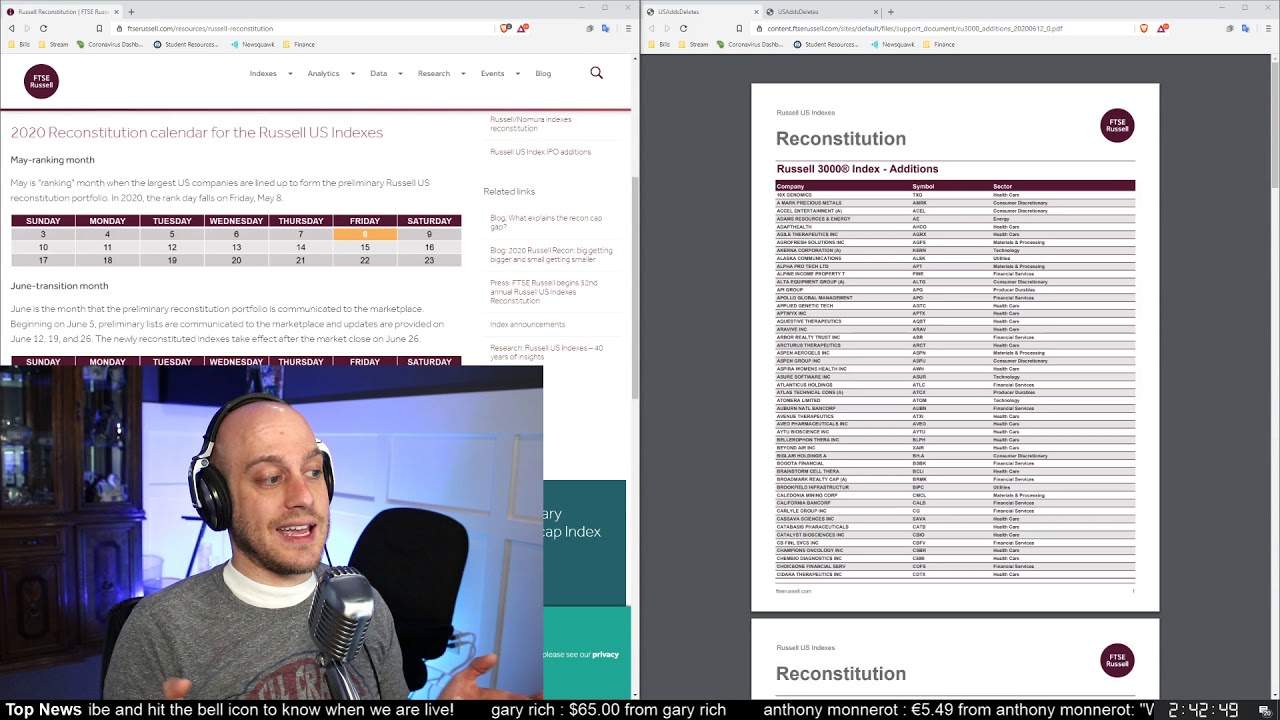
Task: Open the website search magnifier icon
Action: point(597,73)
